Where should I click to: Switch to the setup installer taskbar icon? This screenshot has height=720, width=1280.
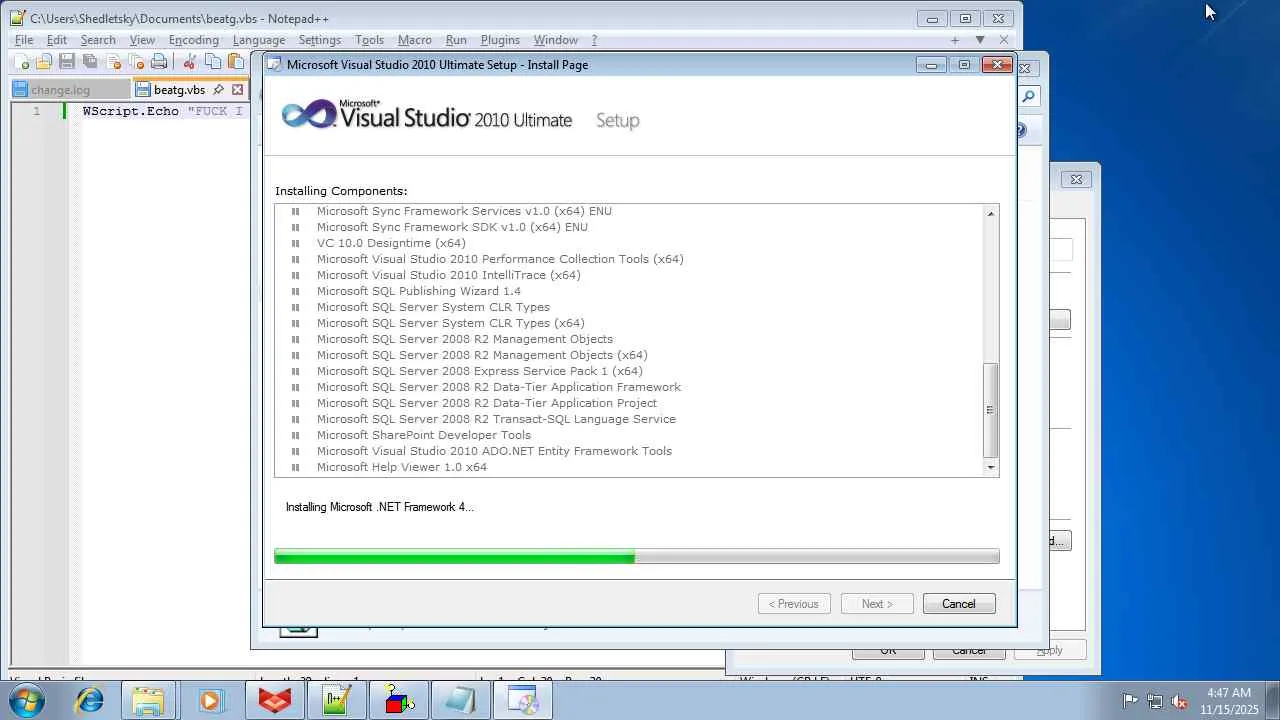click(523, 701)
